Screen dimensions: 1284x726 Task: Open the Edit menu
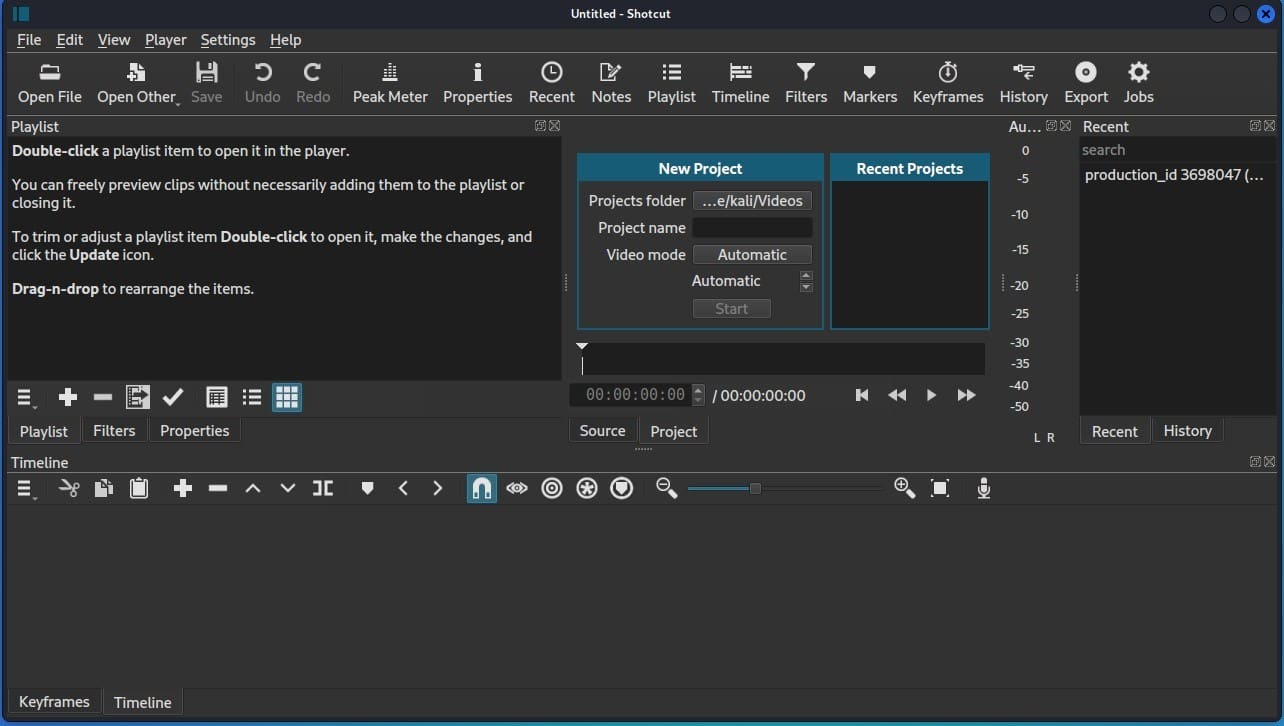point(70,40)
